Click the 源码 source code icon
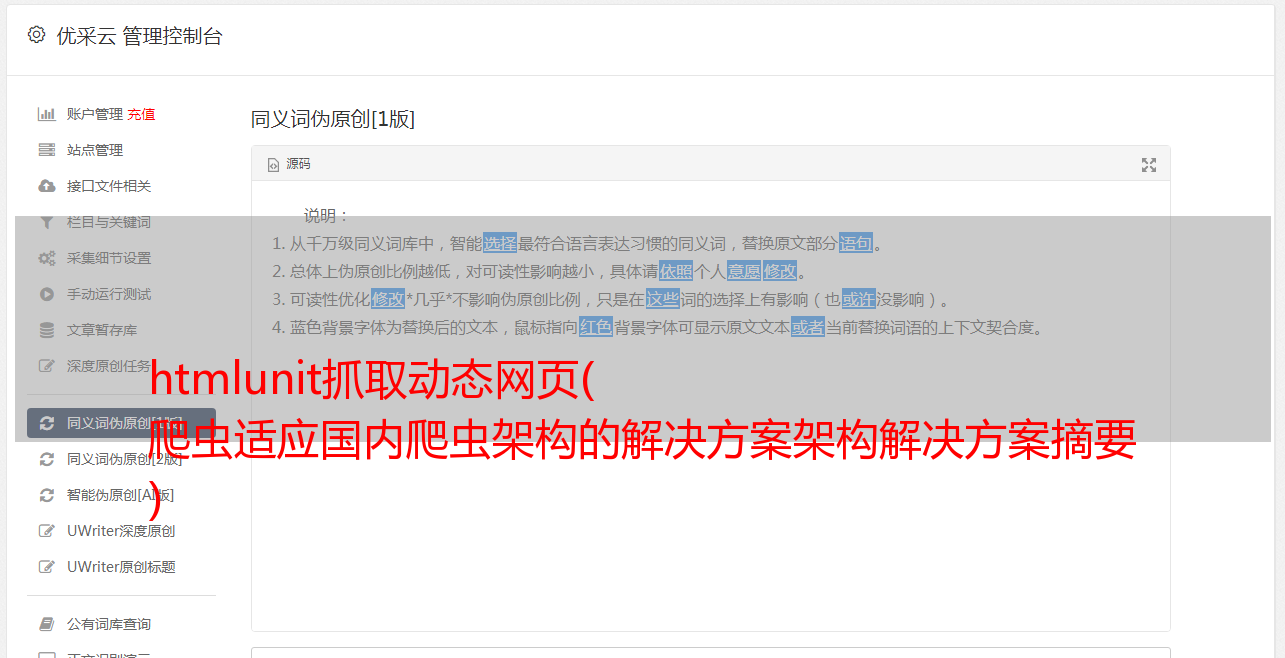The image size is (1285, 658). click(273, 165)
